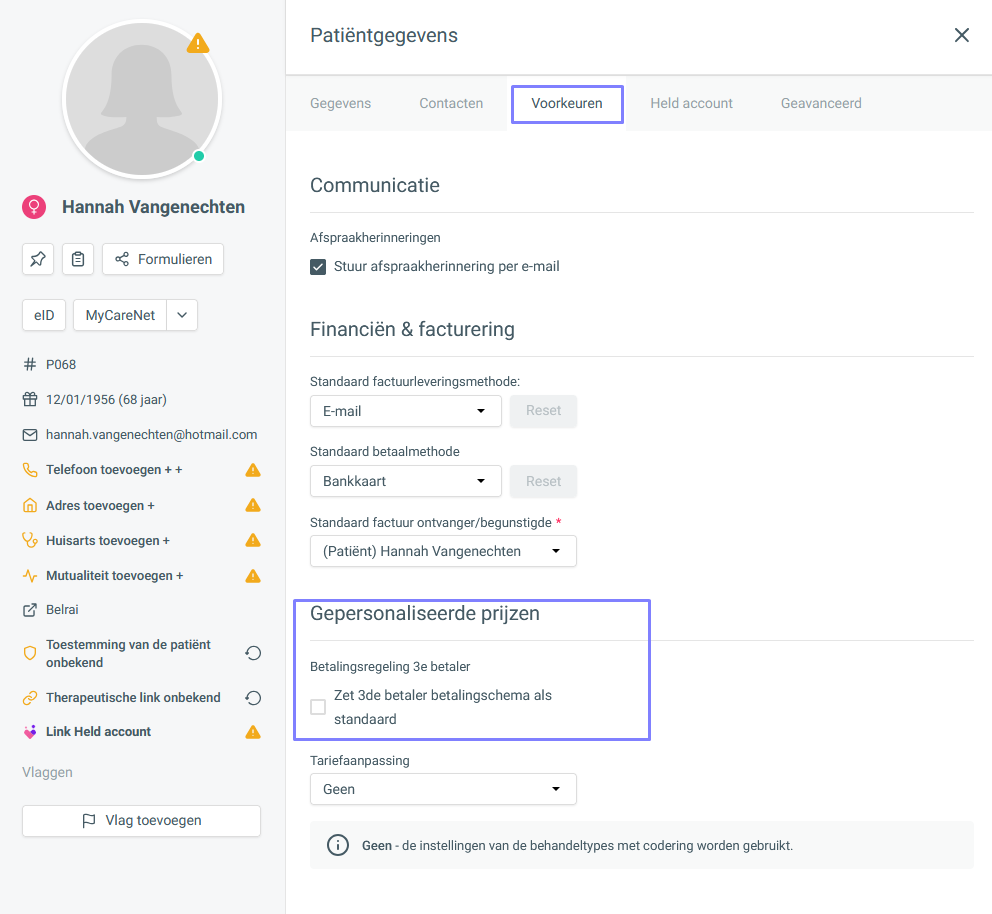Image resolution: width=992 pixels, height=914 pixels.
Task: Click the external link icon beside Belrai
Action: click(30, 610)
